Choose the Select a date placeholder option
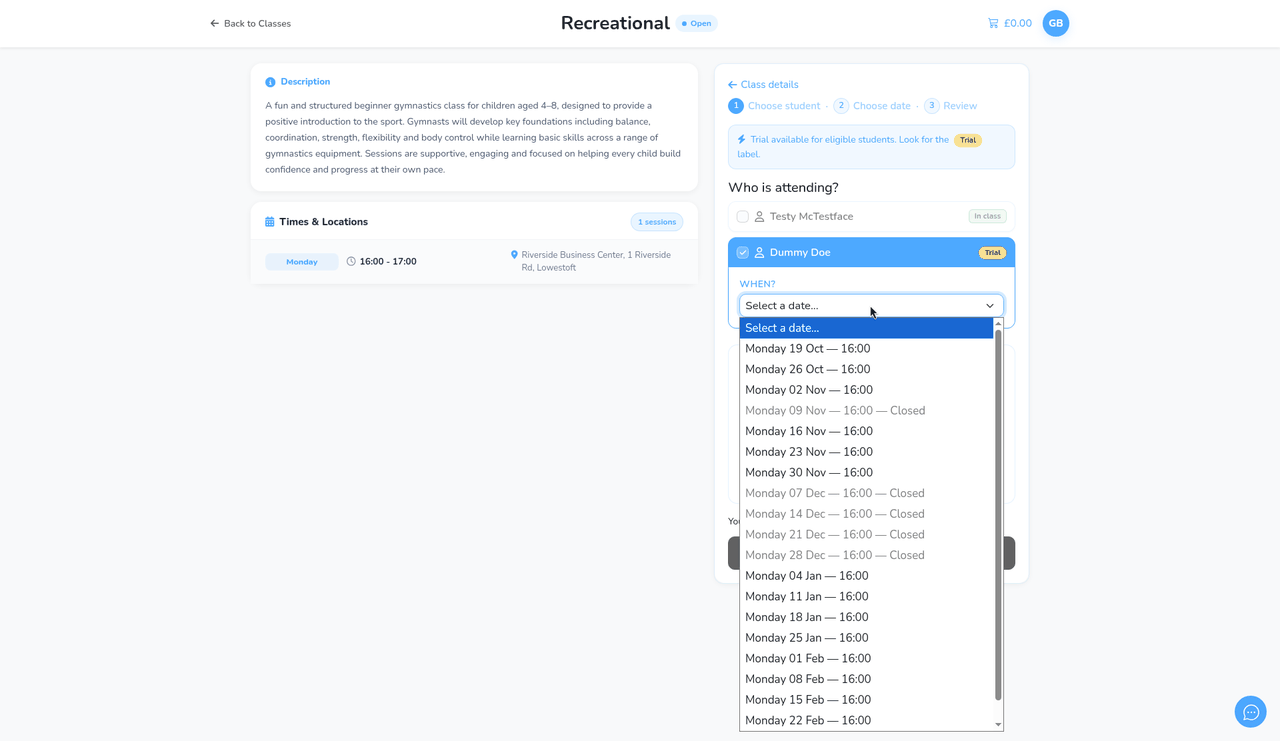The width and height of the screenshot is (1280, 741). click(x=866, y=328)
